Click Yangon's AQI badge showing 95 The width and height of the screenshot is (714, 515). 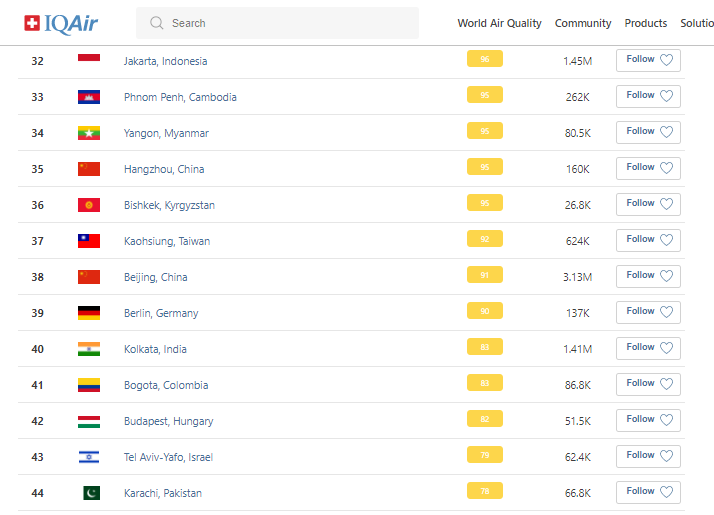click(x=485, y=132)
